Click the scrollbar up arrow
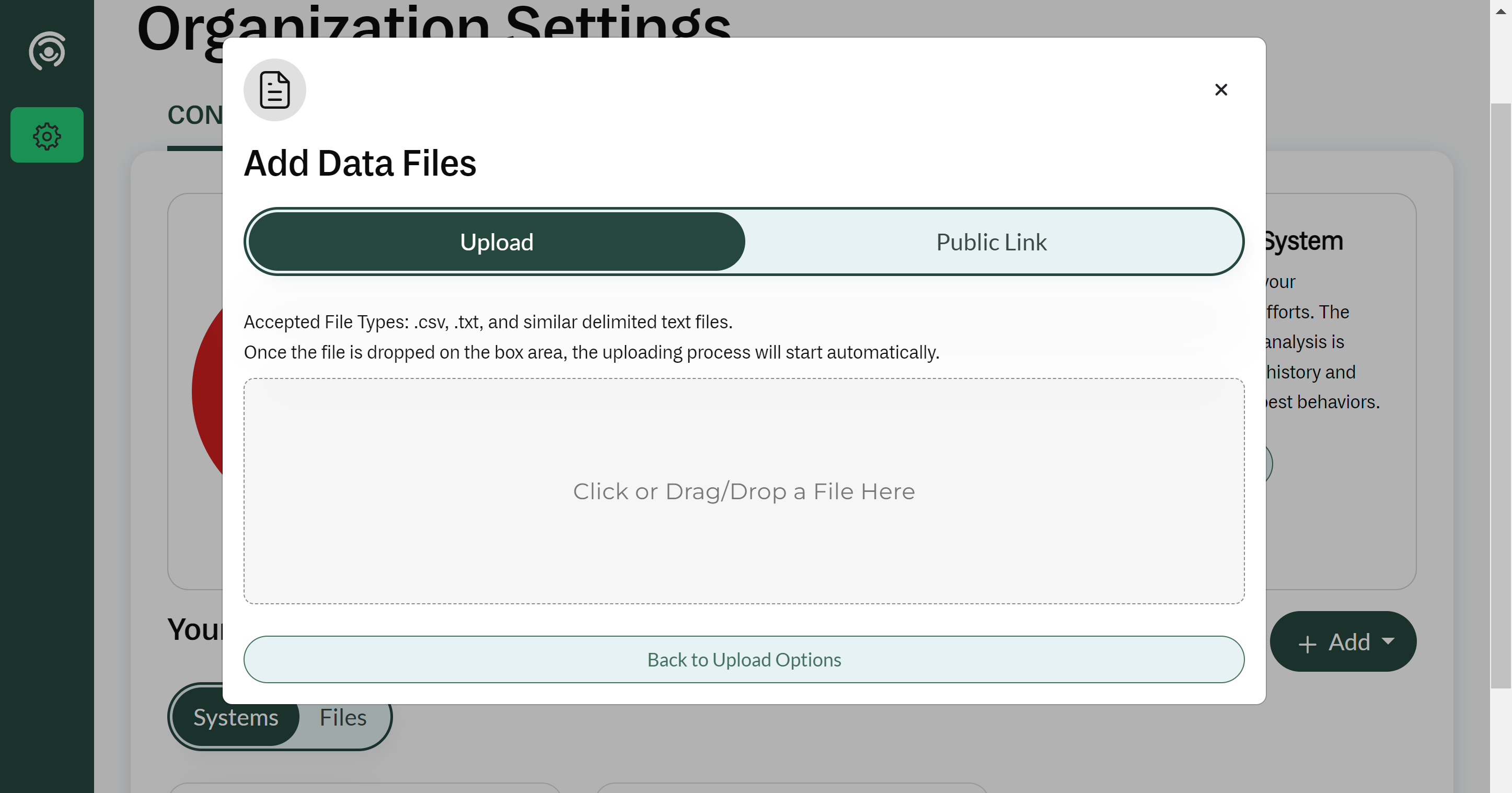Screen dimensions: 1512x793 pos(1501,11)
